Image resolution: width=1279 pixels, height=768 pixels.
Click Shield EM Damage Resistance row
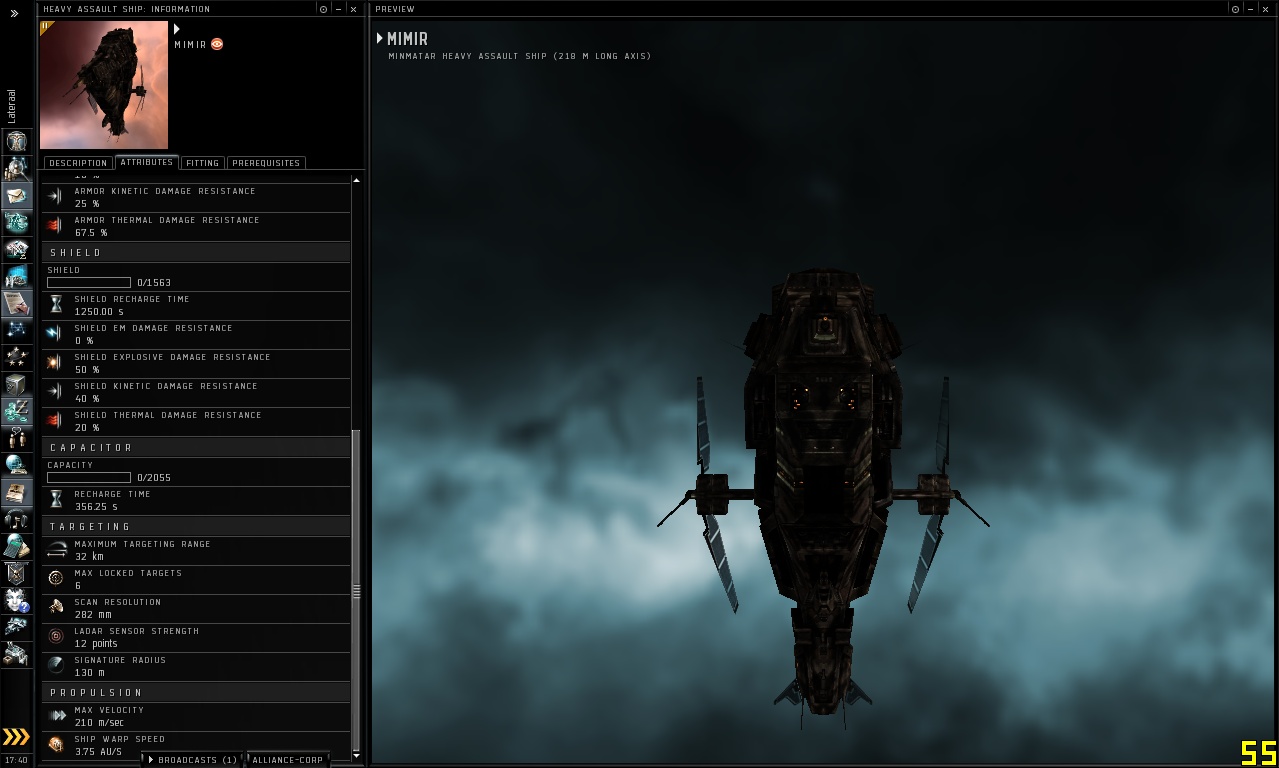point(196,334)
